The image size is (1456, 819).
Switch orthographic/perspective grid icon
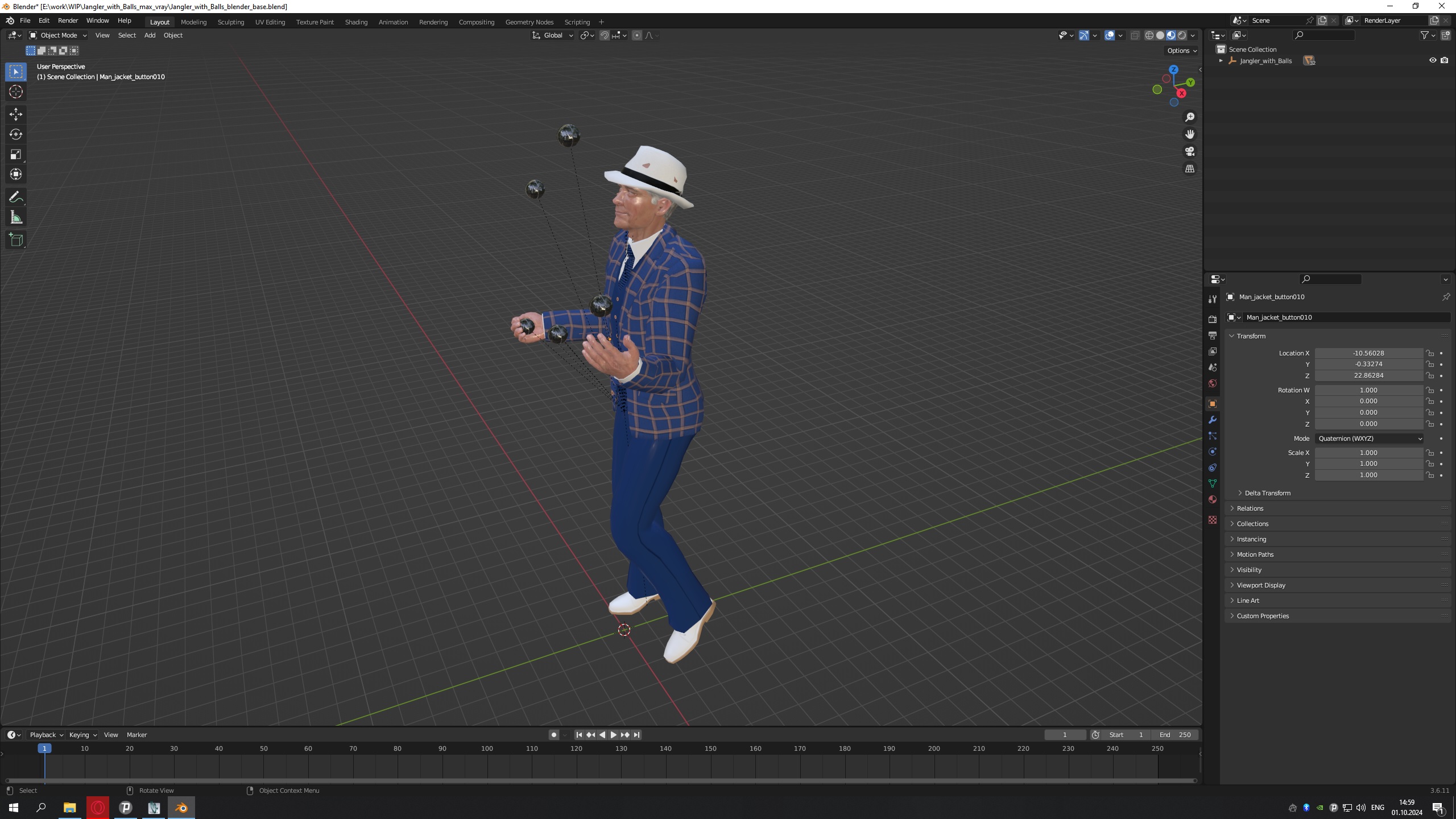point(1190,169)
